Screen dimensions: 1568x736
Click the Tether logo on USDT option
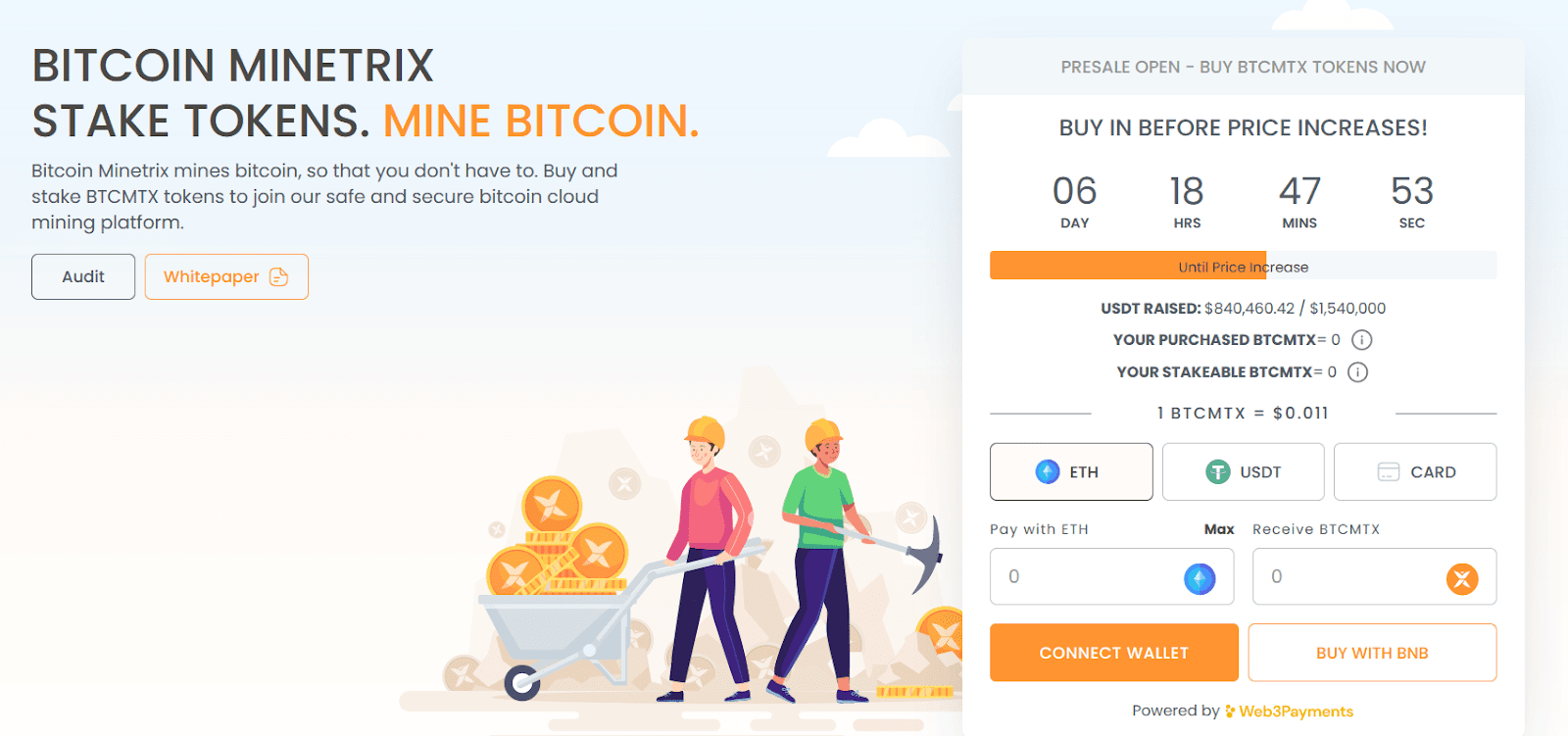[x=1217, y=472]
